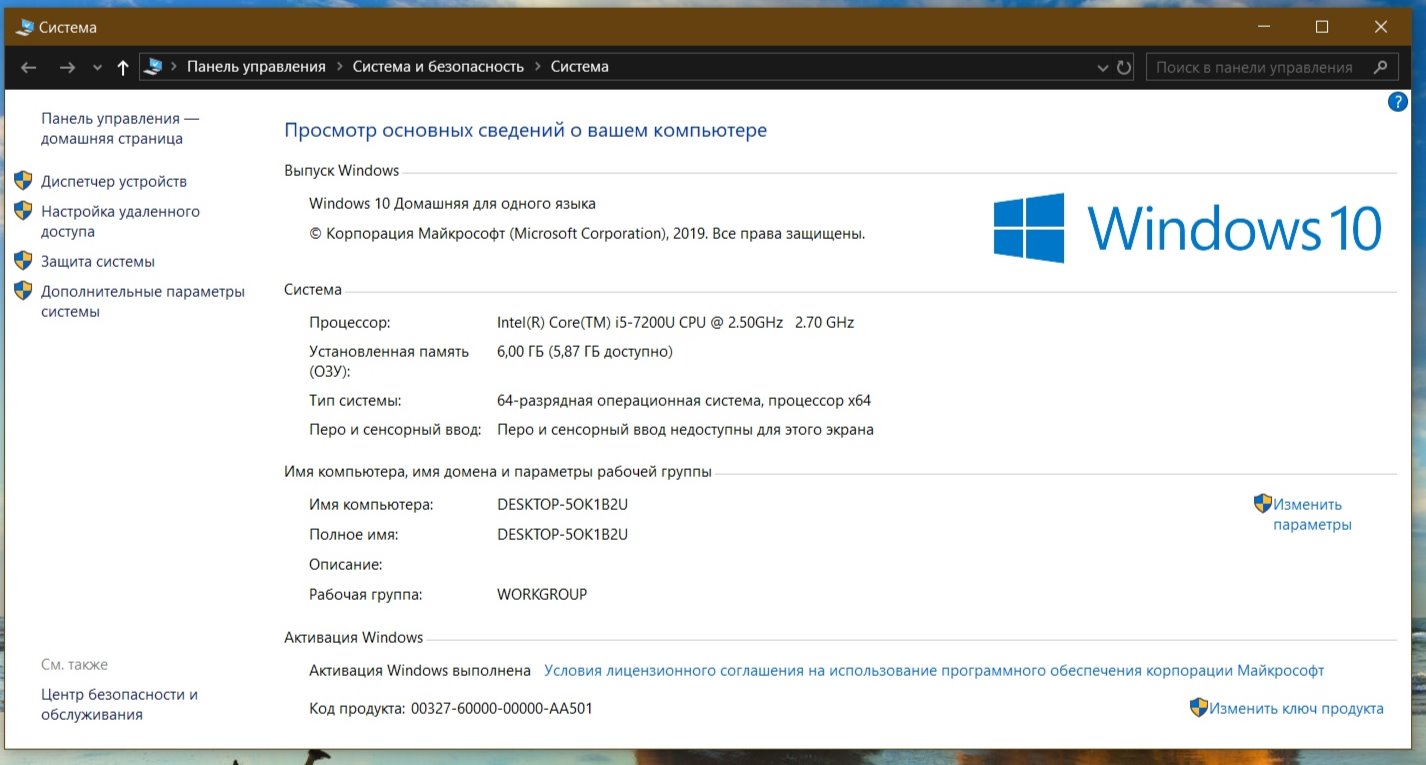Open Центр безопасности и обслуживания
This screenshot has height=765, width=1426.
click(119, 704)
